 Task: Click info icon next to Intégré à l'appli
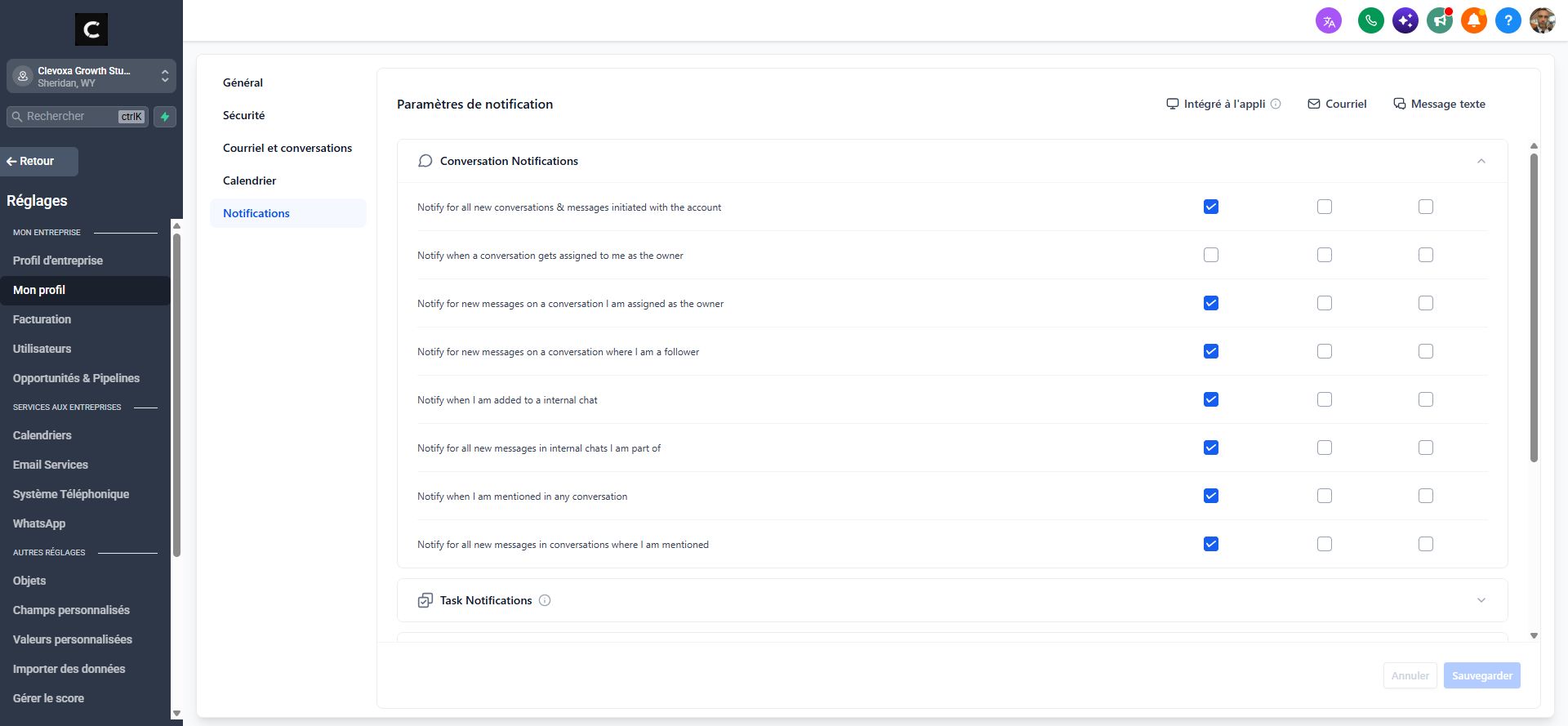[x=1276, y=104]
